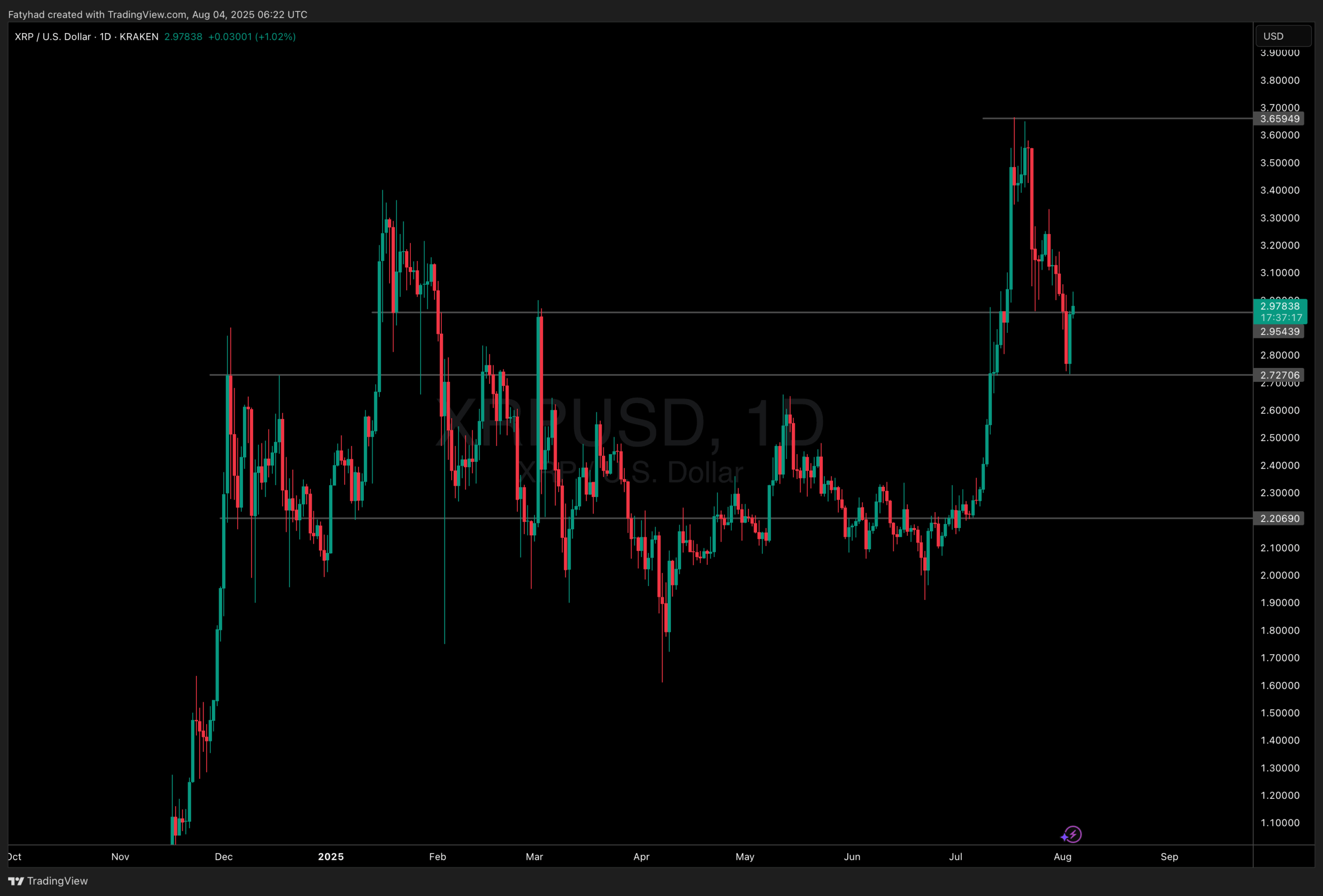Viewport: 1323px width, 896px height.
Task: Click the green current price 2.97838 label
Action: 1280,306
